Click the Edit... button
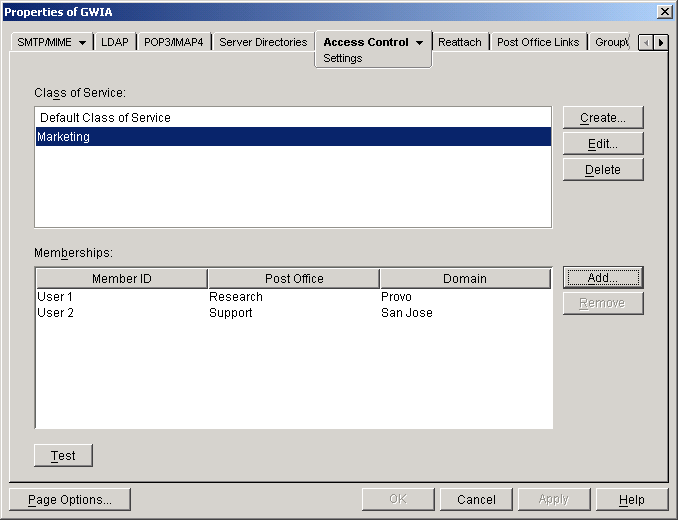This screenshot has width=678, height=520. click(x=603, y=144)
